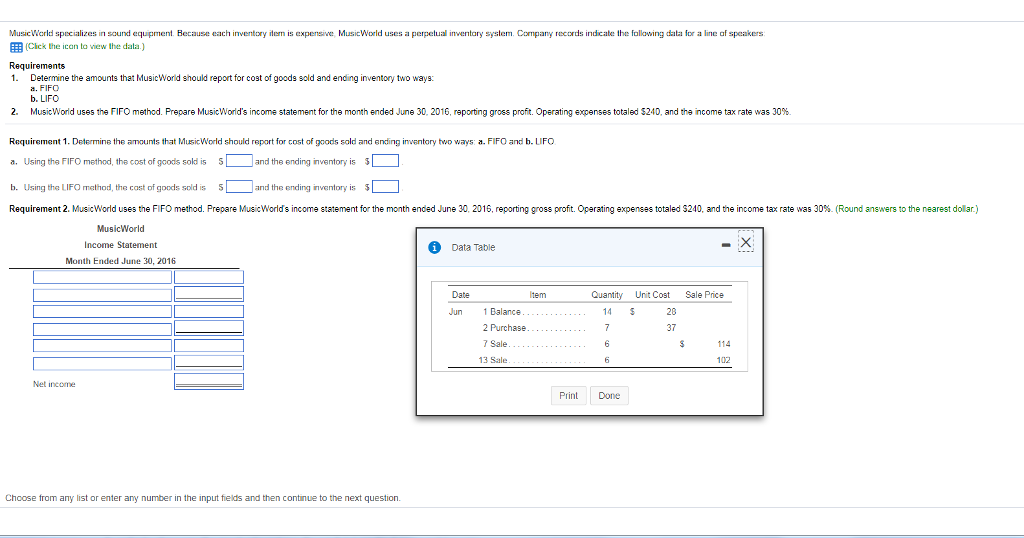Click sale price 114
The width and height of the screenshot is (1024, 538).
pyautogui.click(x=724, y=344)
